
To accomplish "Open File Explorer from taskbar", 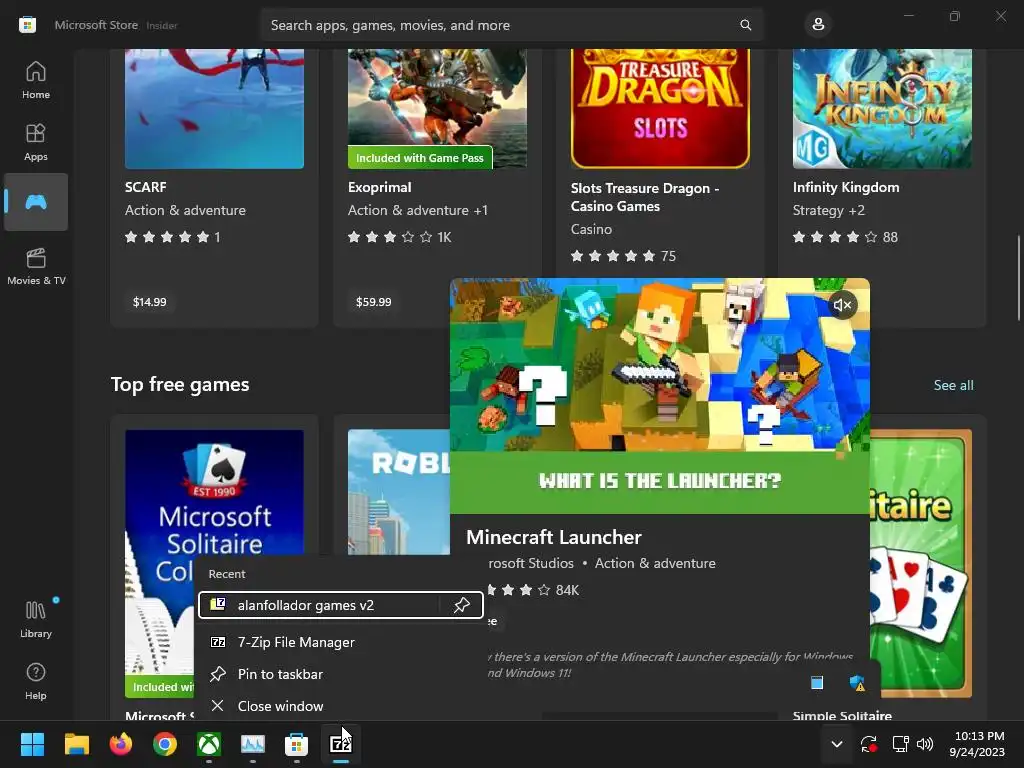I will pos(76,744).
